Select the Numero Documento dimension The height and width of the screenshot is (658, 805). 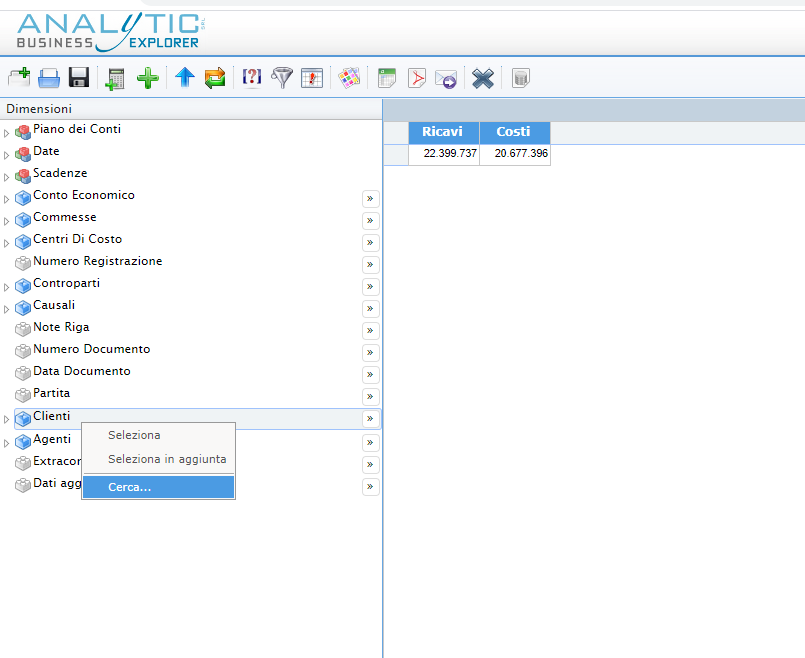pyautogui.click(x=91, y=349)
